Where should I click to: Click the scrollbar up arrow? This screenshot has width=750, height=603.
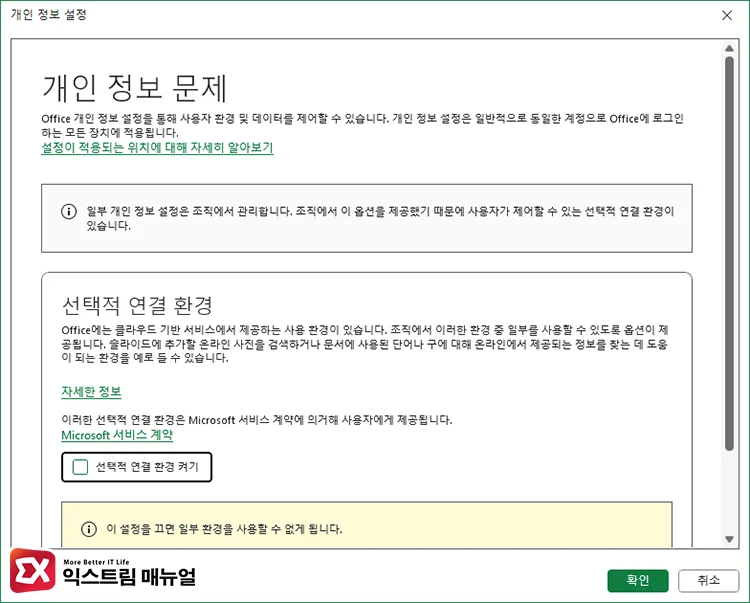point(729,48)
